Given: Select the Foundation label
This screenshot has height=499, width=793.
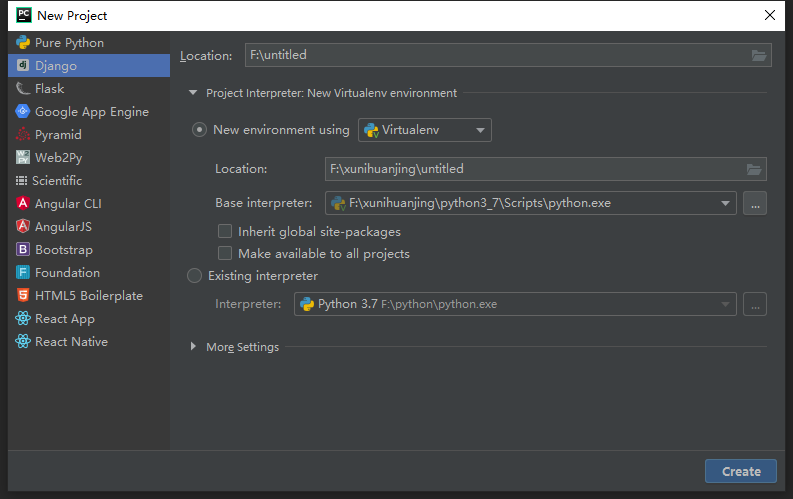Looking at the screenshot, I should click(x=67, y=273).
